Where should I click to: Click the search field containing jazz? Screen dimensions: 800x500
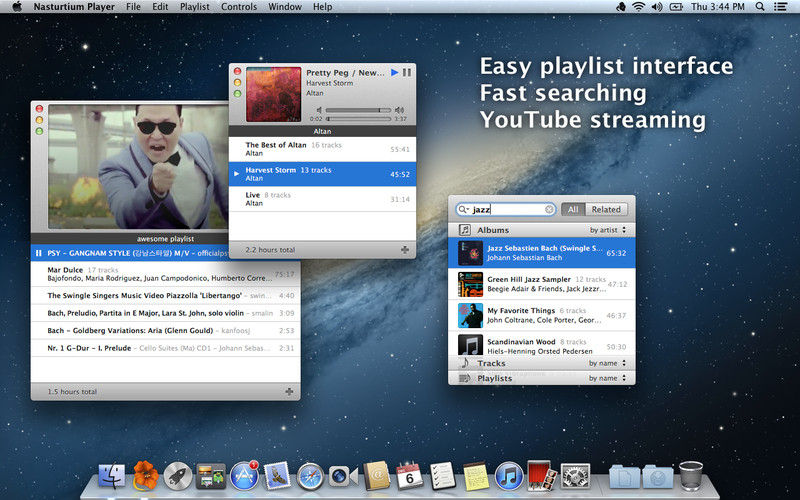click(506, 209)
